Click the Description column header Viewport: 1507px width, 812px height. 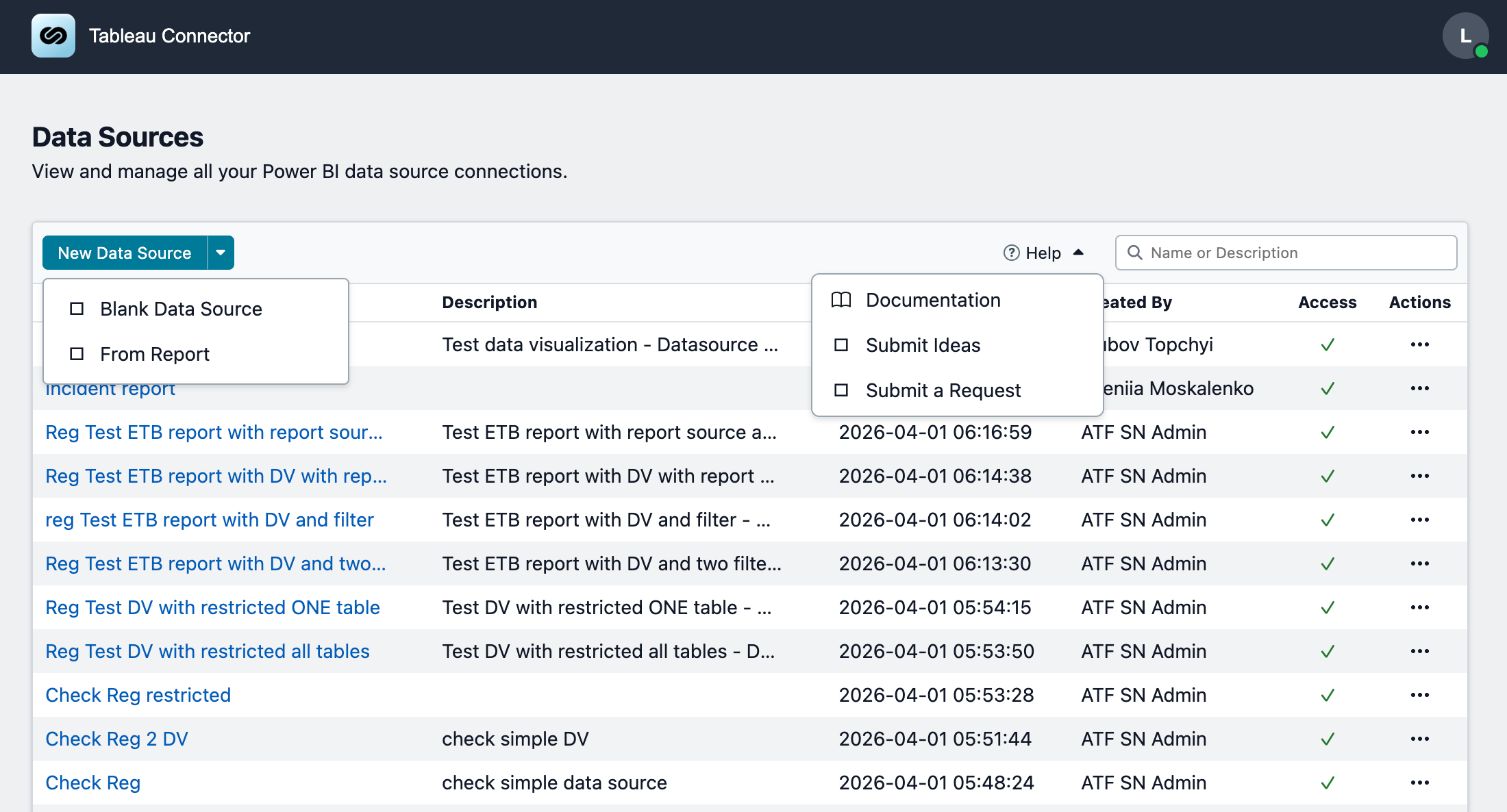coord(489,302)
